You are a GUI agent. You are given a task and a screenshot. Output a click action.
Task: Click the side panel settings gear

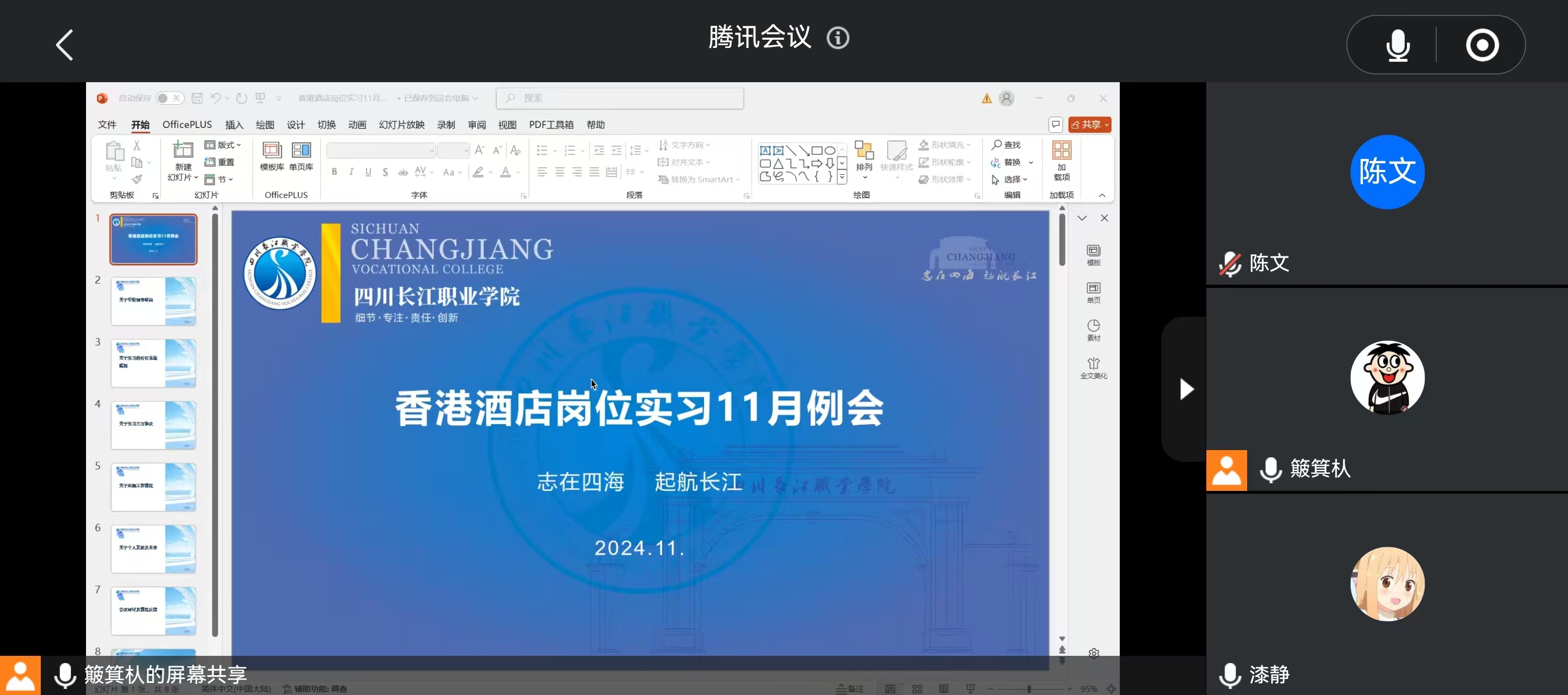click(x=1093, y=654)
